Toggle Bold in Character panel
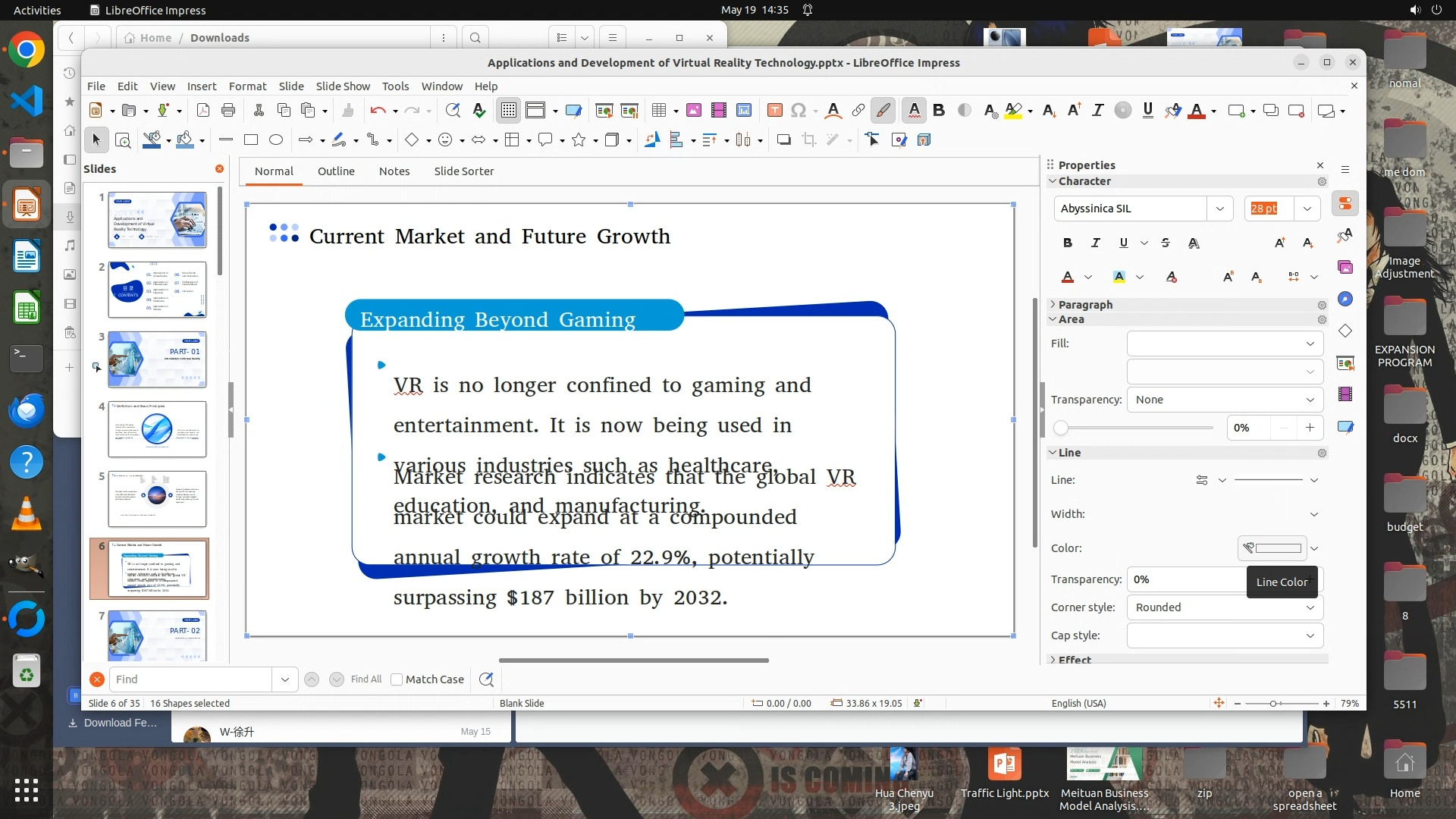1456x819 pixels. pos(1067,243)
